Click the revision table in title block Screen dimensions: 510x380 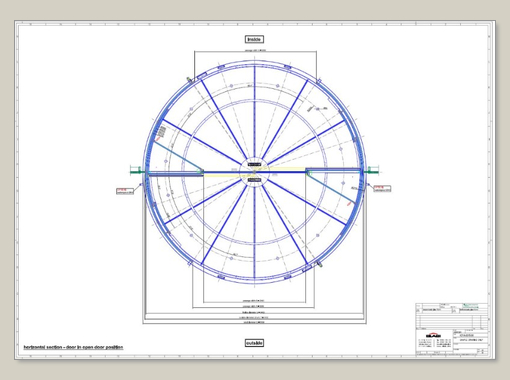coord(452,321)
